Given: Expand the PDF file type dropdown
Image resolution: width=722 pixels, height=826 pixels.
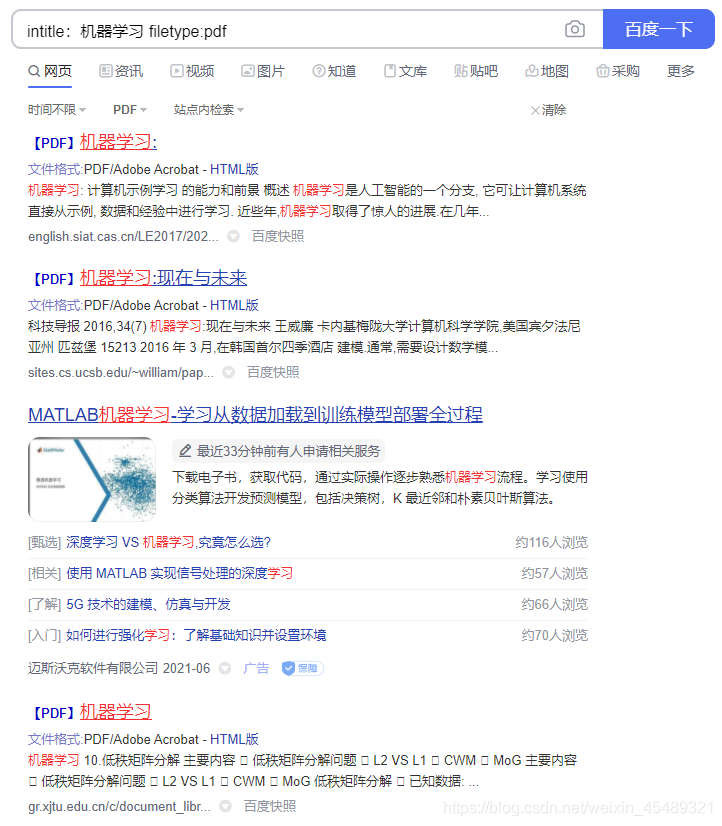Looking at the screenshot, I should click(x=130, y=110).
